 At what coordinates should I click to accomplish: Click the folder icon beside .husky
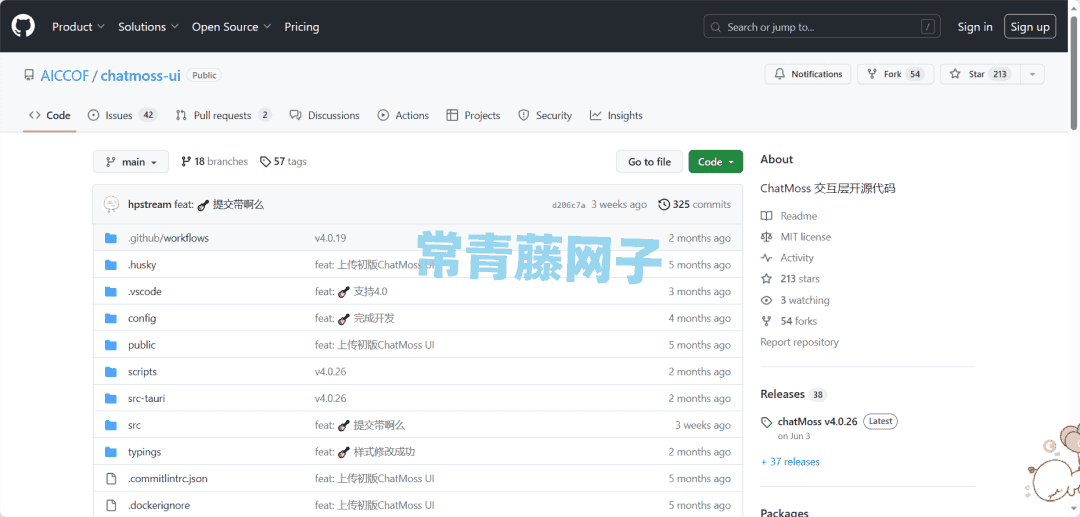111,265
